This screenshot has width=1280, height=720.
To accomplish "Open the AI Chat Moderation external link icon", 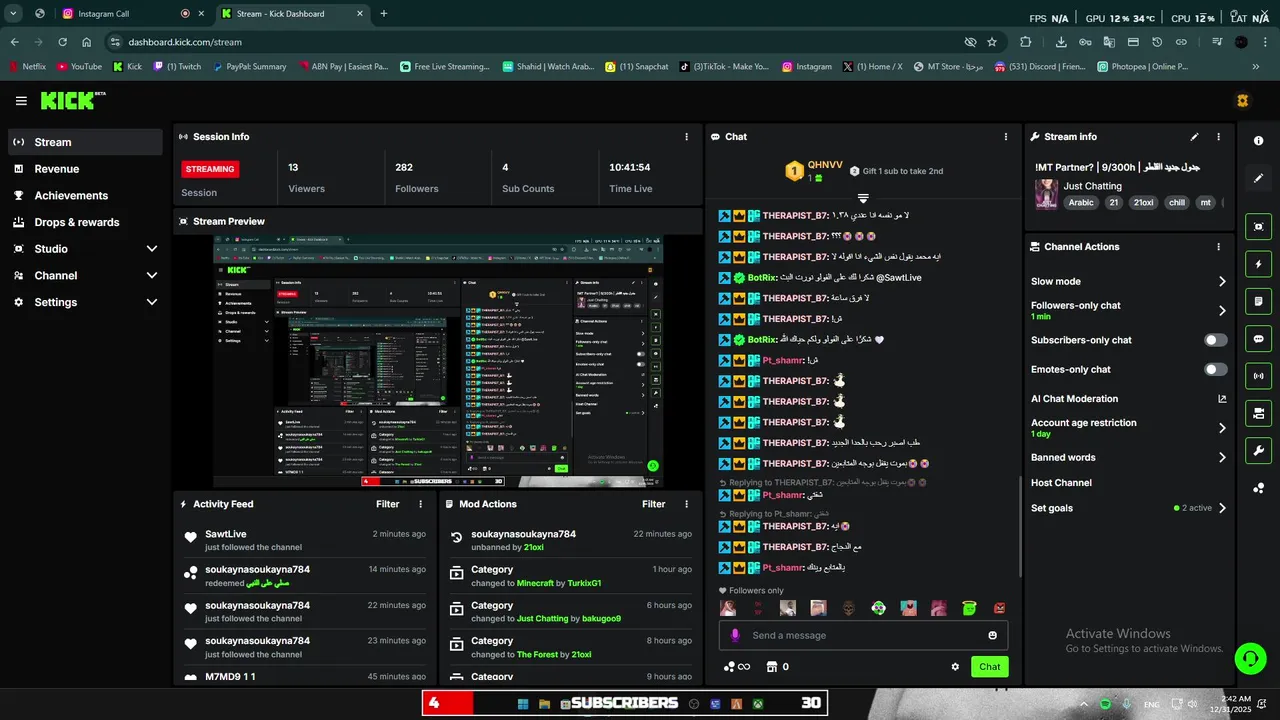I will (x=1222, y=399).
